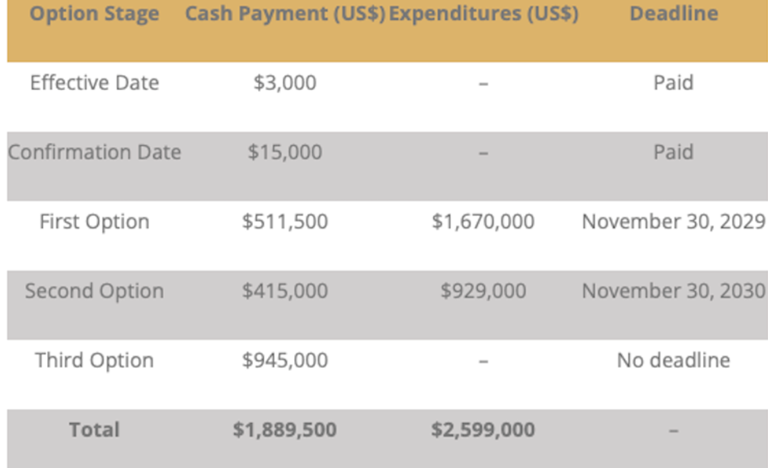Viewport: 768px width, 468px height.
Task: Select the $15,000 cash payment cell
Action: click(285, 152)
